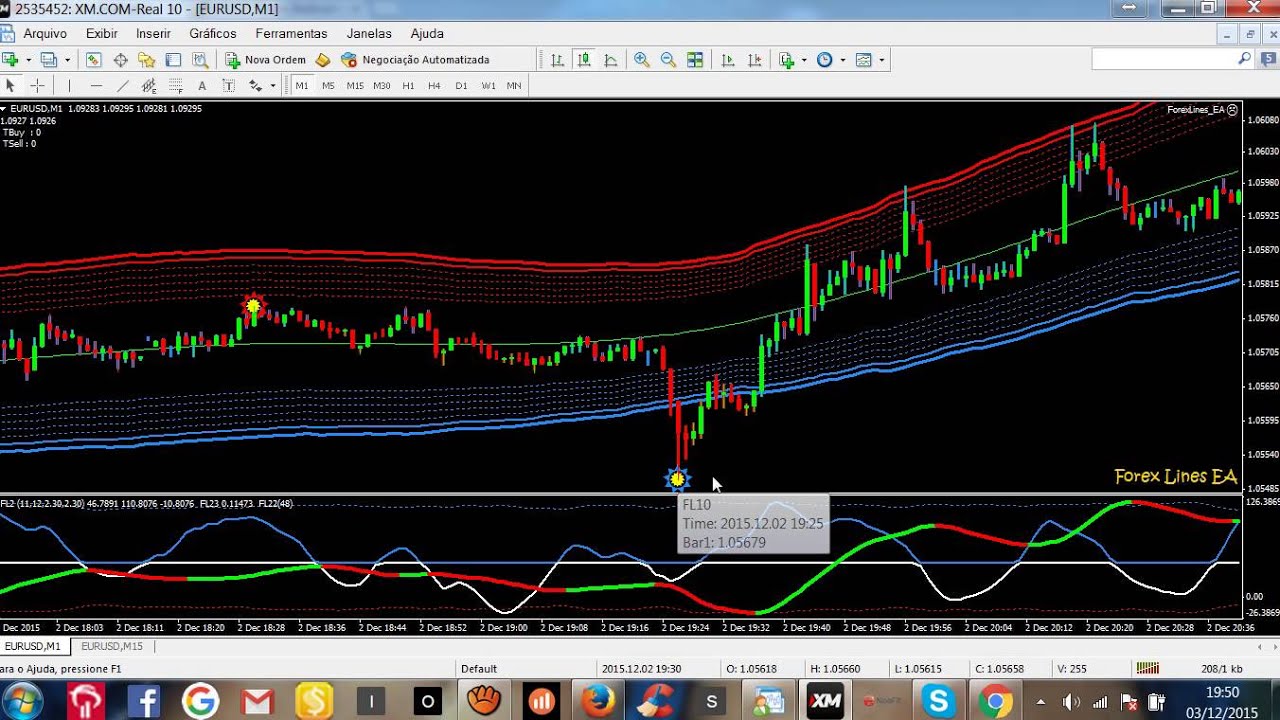Toggle chart auto scroll icon
This screenshot has height=720, width=1280.
[728, 60]
